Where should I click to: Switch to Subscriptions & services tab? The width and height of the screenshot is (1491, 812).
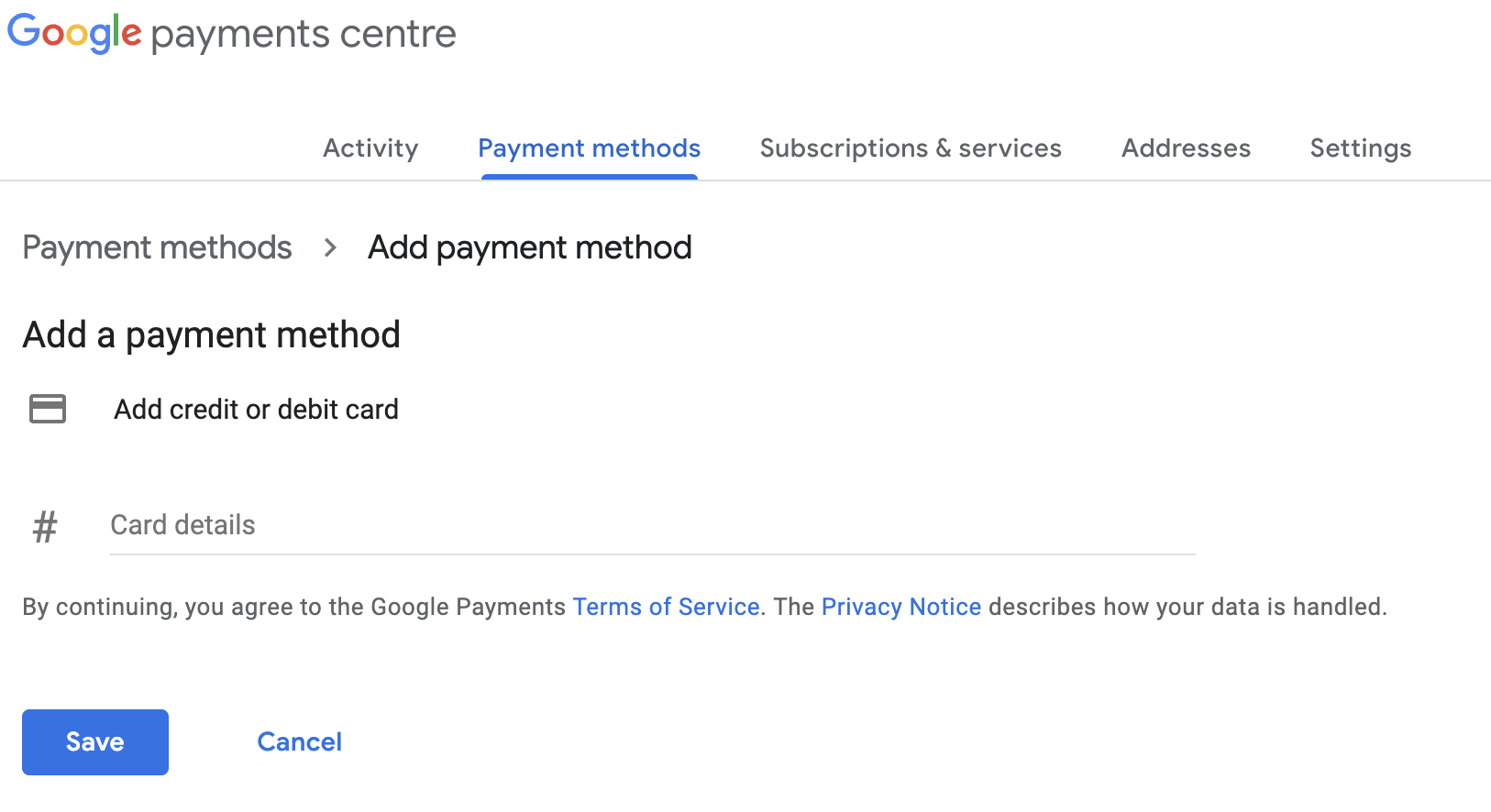coord(911,148)
